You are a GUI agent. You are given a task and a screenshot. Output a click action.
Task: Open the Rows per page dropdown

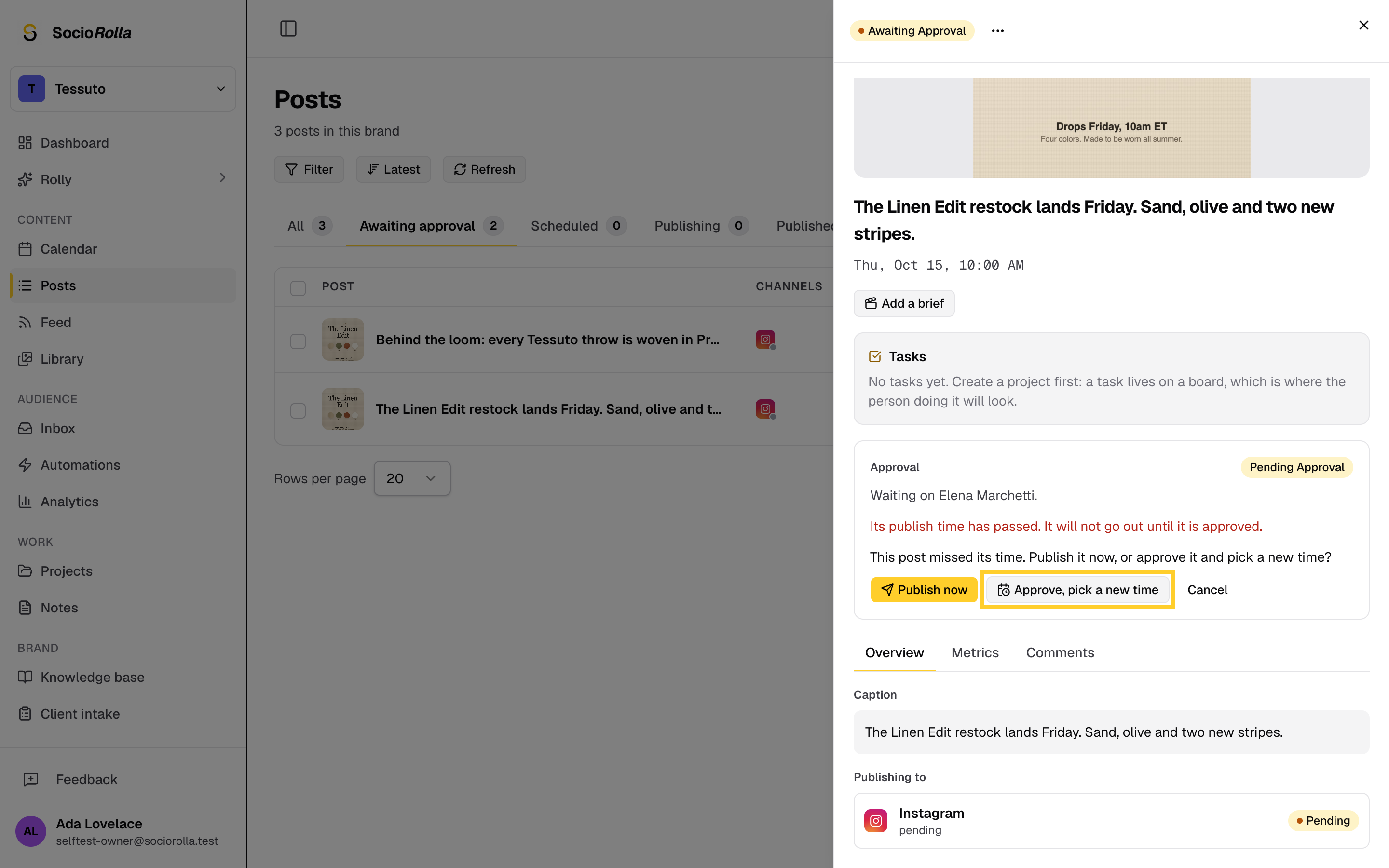[412, 478]
